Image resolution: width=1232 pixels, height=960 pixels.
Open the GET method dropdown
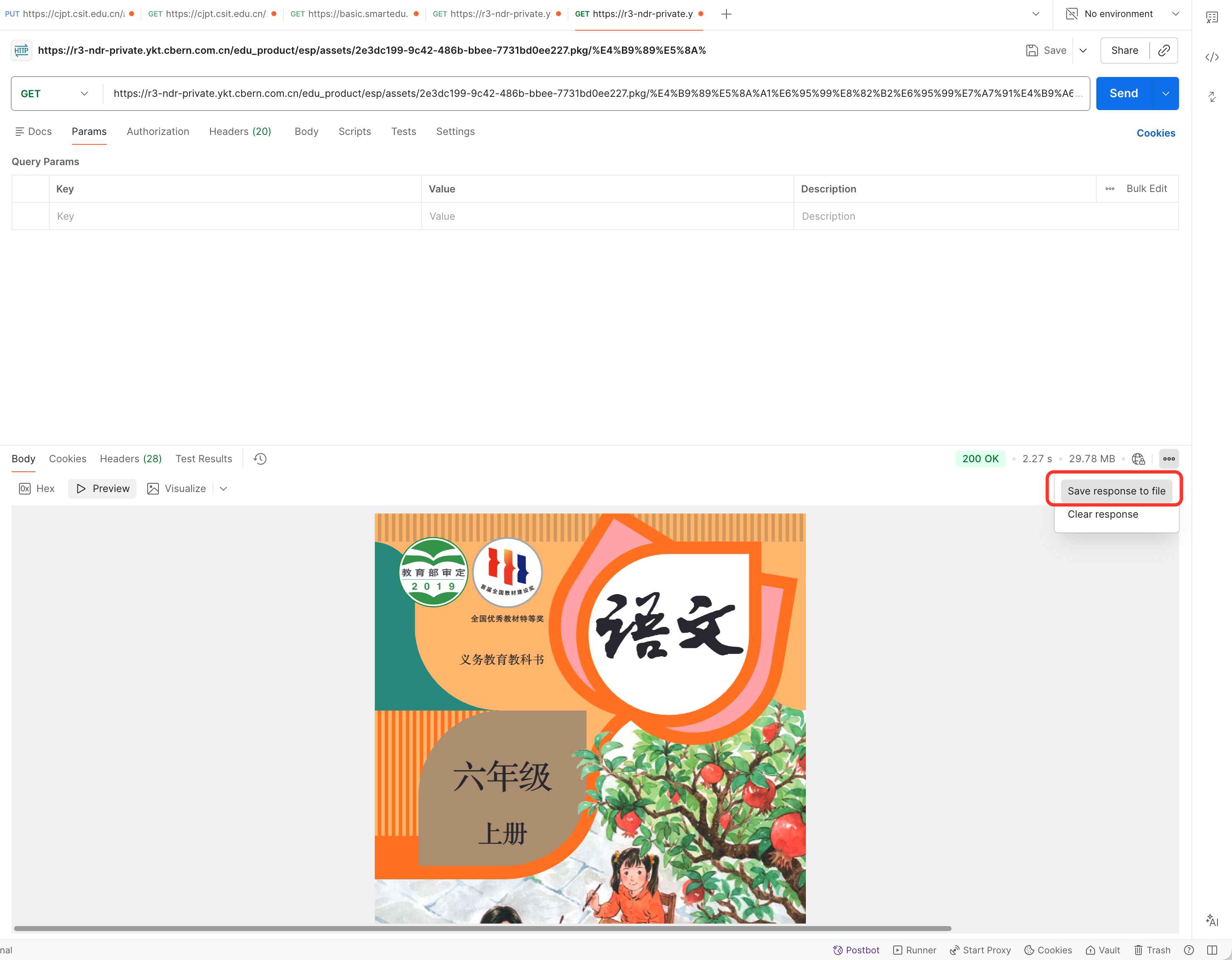pyautogui.click(x=55, y=94)
